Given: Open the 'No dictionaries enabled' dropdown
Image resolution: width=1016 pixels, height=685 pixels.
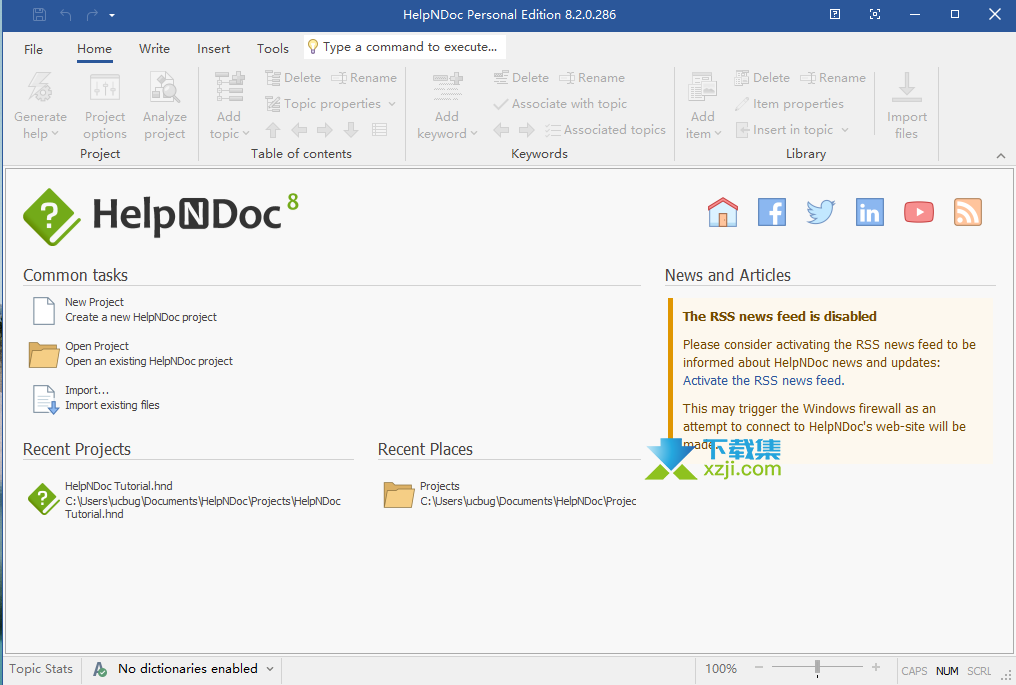Looking at the screenshot, I should point(184,669).
